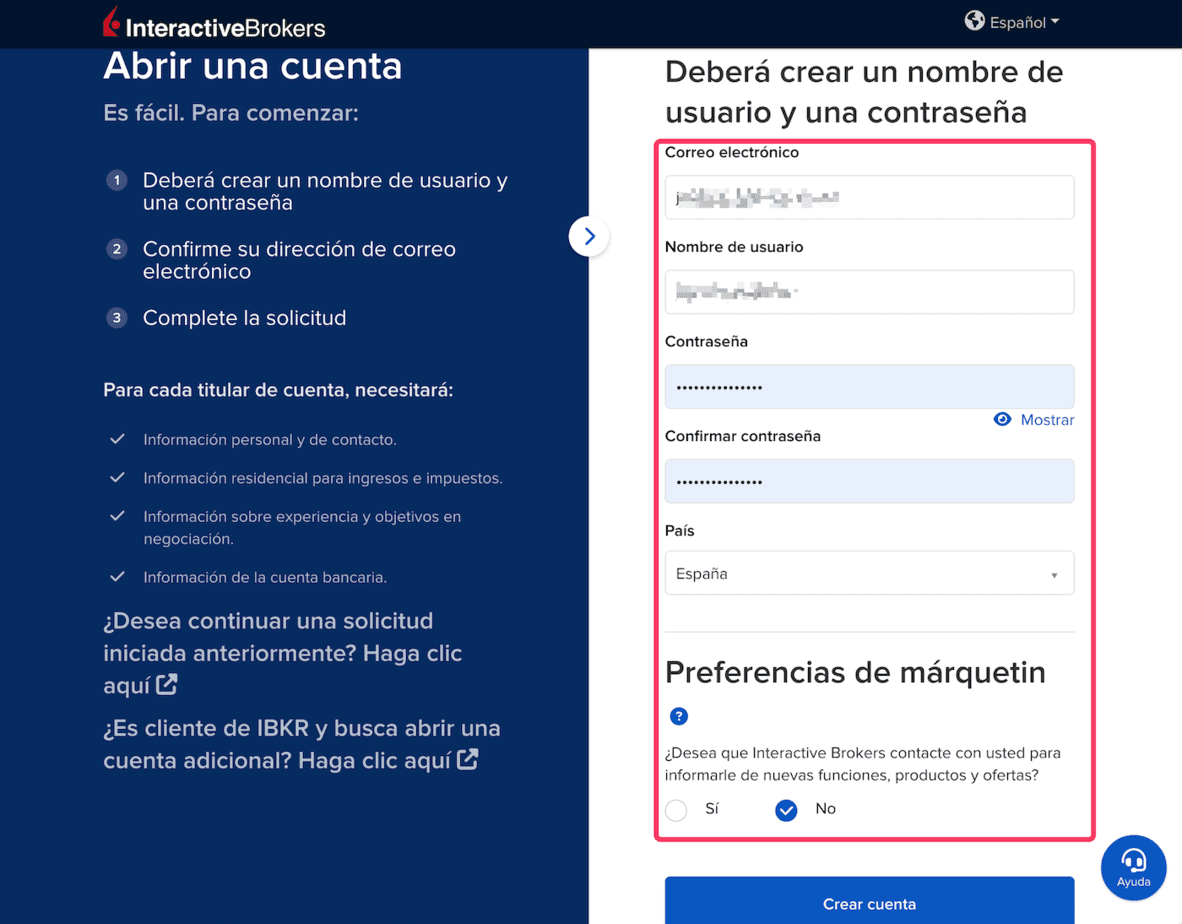The height and width of the screenshot is (924, 1182).
Task: Click the Interactive Brokers logo
Action: (214, 23)
